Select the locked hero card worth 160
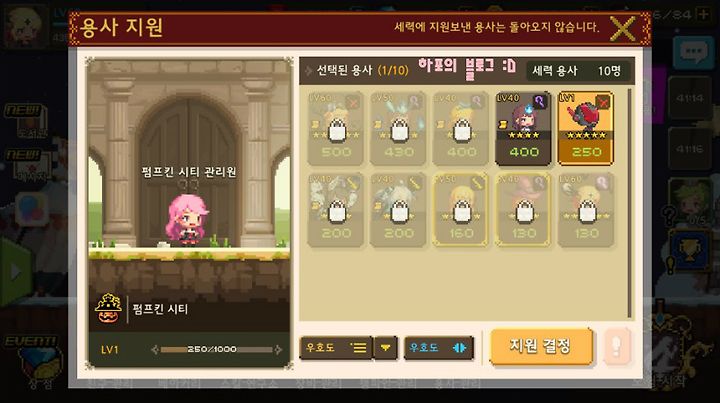The width and height of the screenshot is (720, 403). 461,210
